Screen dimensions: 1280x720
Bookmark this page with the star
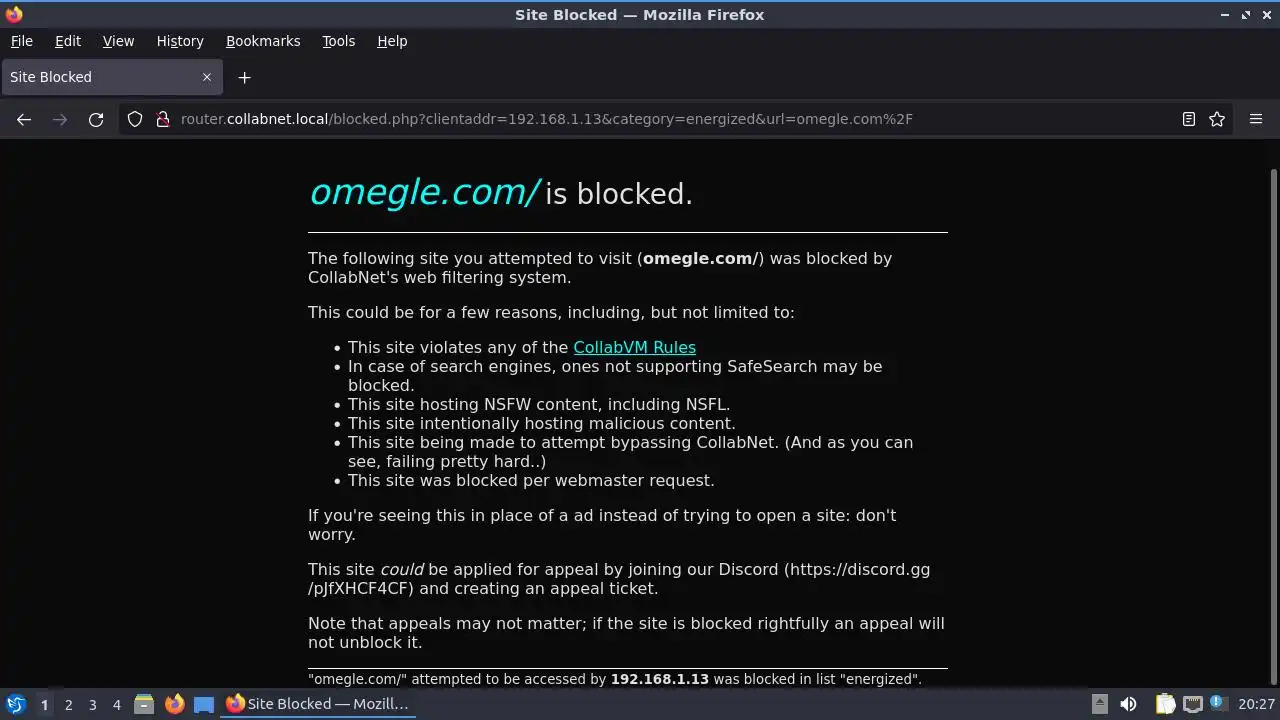1217,119
